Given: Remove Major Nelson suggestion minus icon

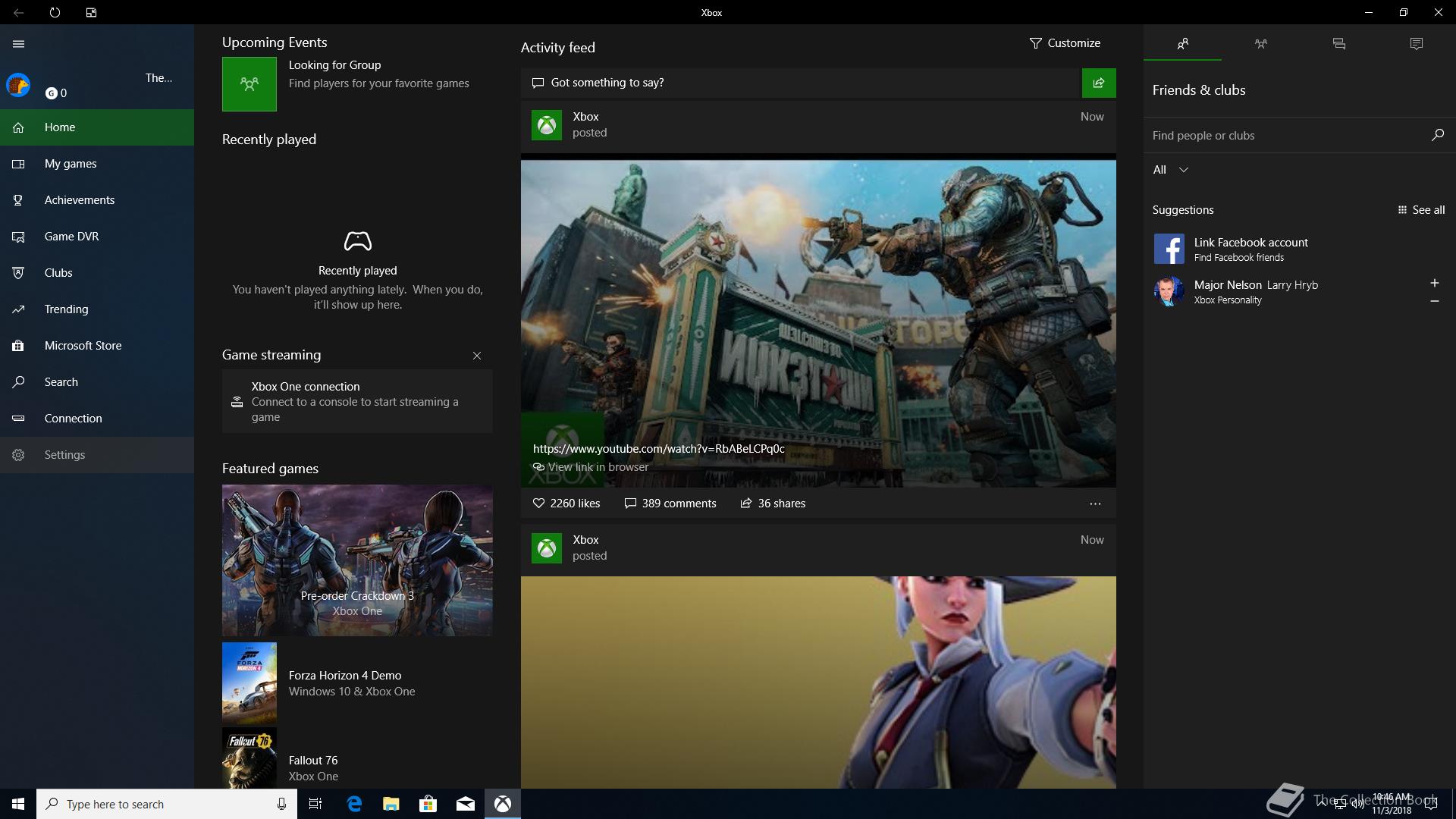Looking at the screenshot, I should point(1434,301).
